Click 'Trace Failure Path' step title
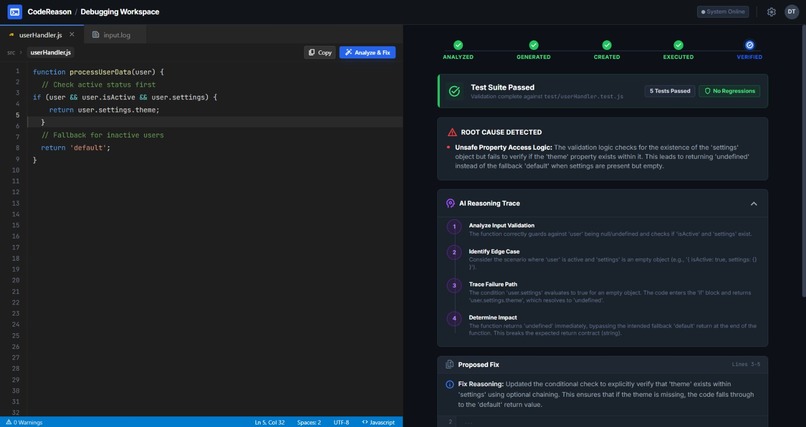 (493, 284)
